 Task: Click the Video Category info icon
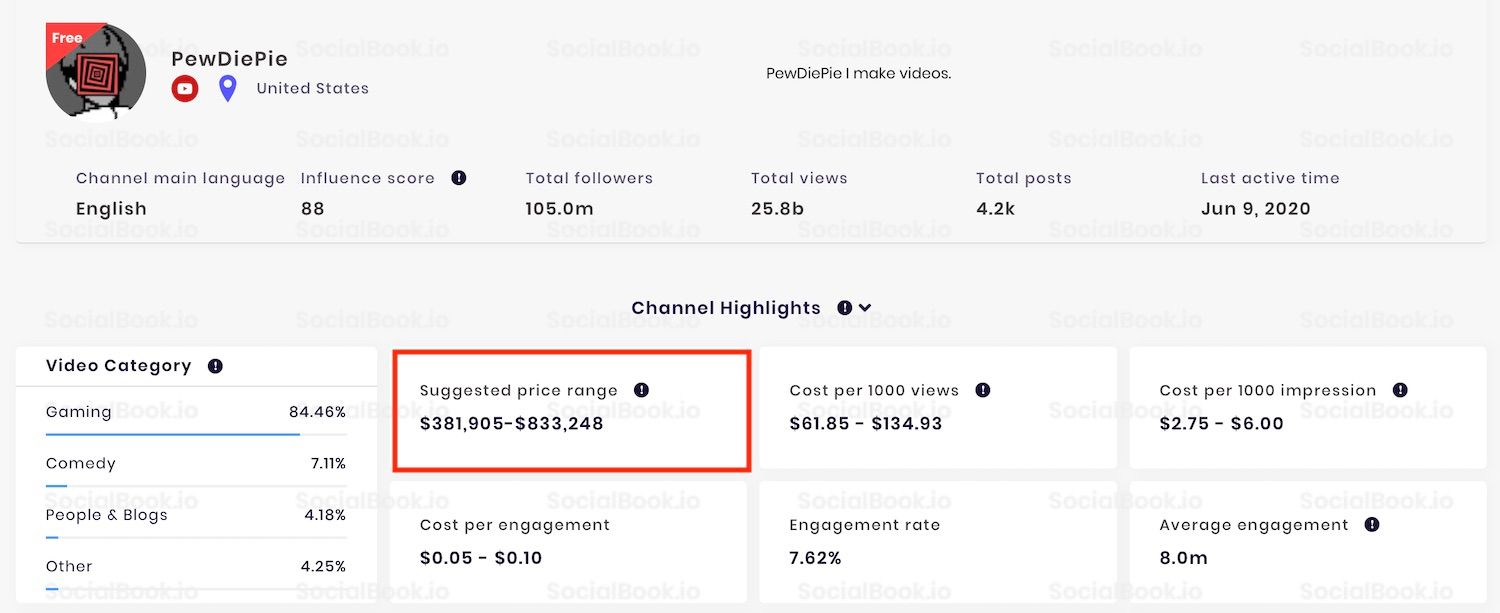click(x=215, y=366)
